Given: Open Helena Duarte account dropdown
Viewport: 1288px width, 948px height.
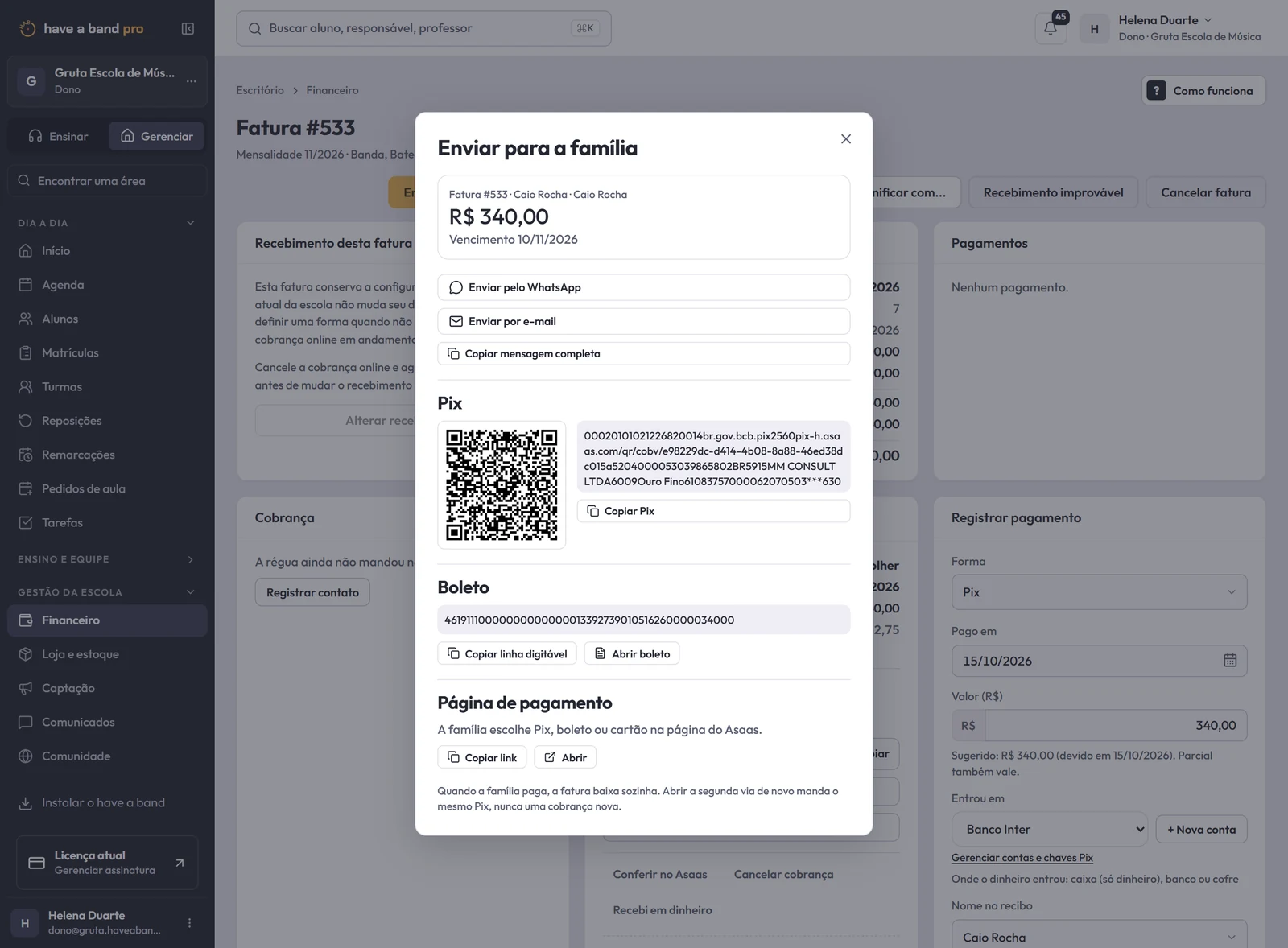Looking at the screenshot, I should 1172,28.
